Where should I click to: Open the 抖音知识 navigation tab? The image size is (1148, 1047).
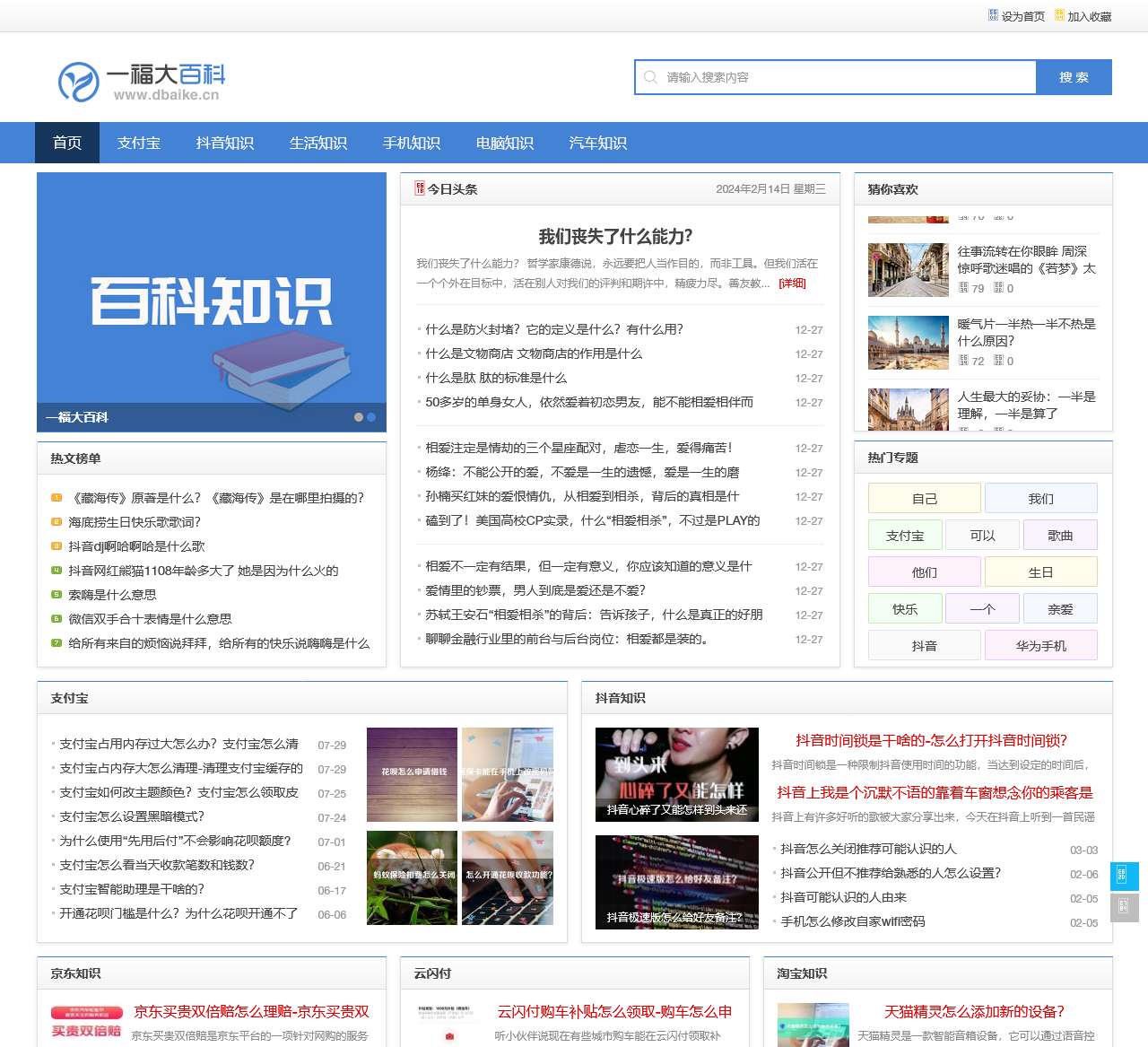tap(225, 143)
